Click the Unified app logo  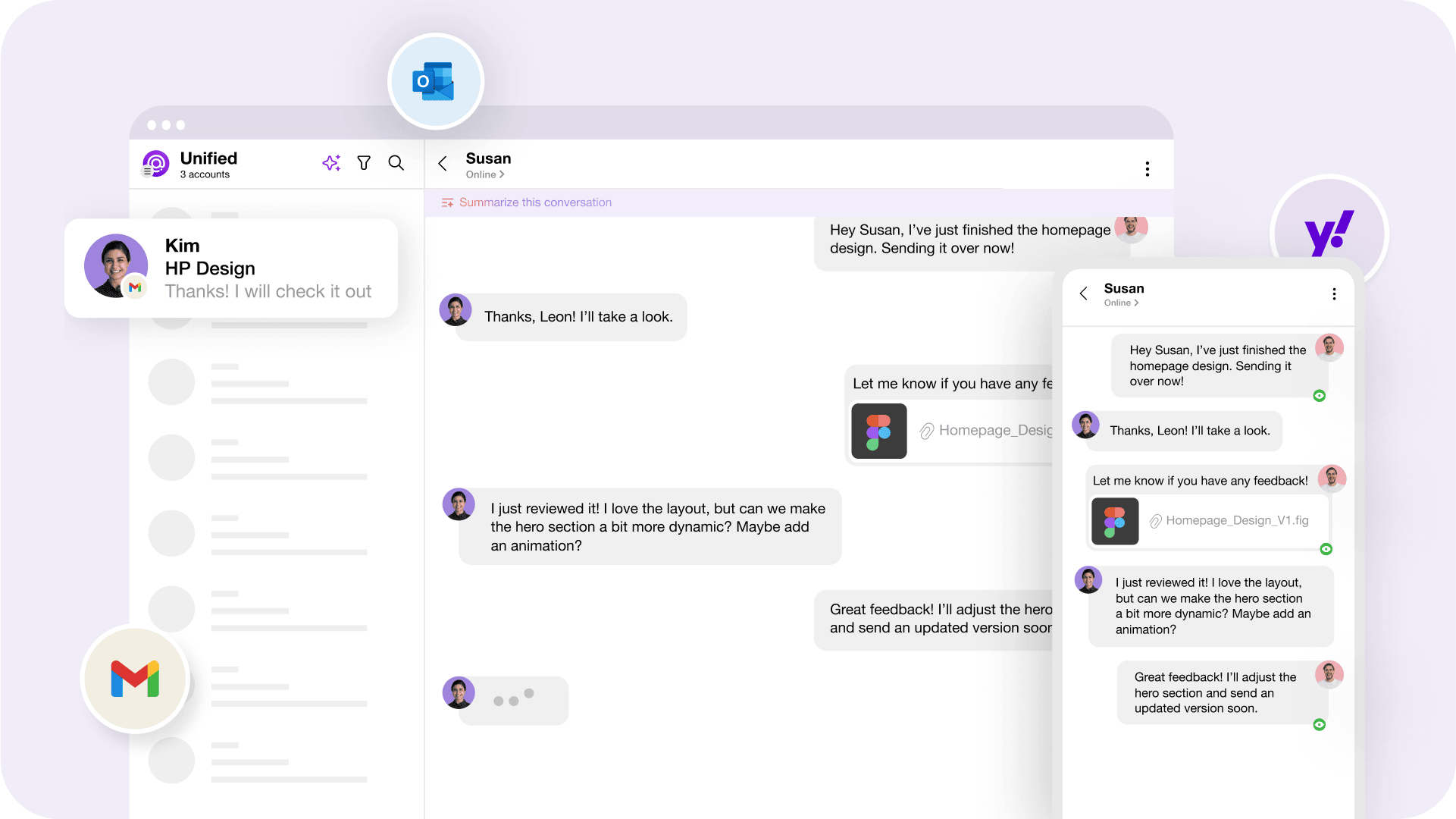pyautogui.click(x=156, y=163)
